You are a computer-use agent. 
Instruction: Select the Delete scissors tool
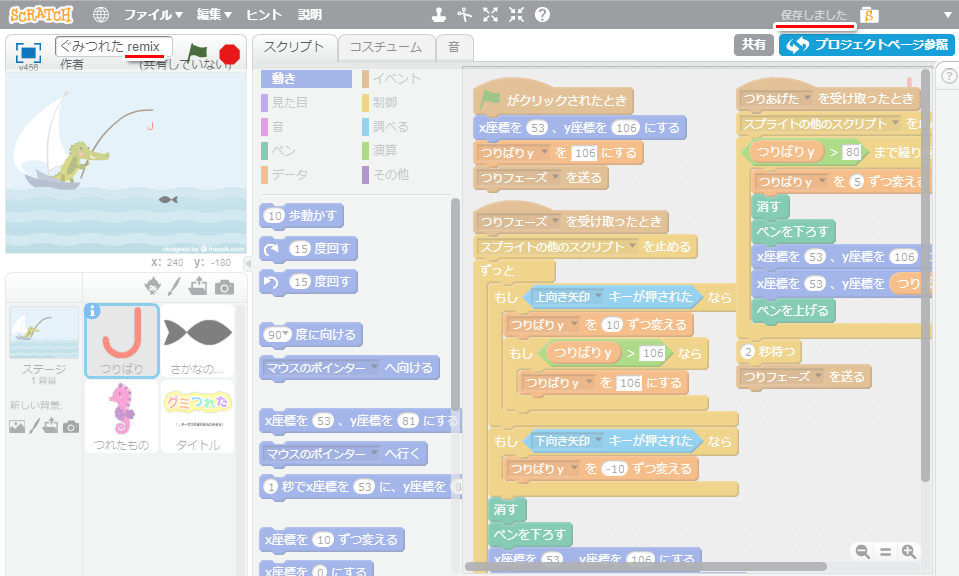(465, 15)
